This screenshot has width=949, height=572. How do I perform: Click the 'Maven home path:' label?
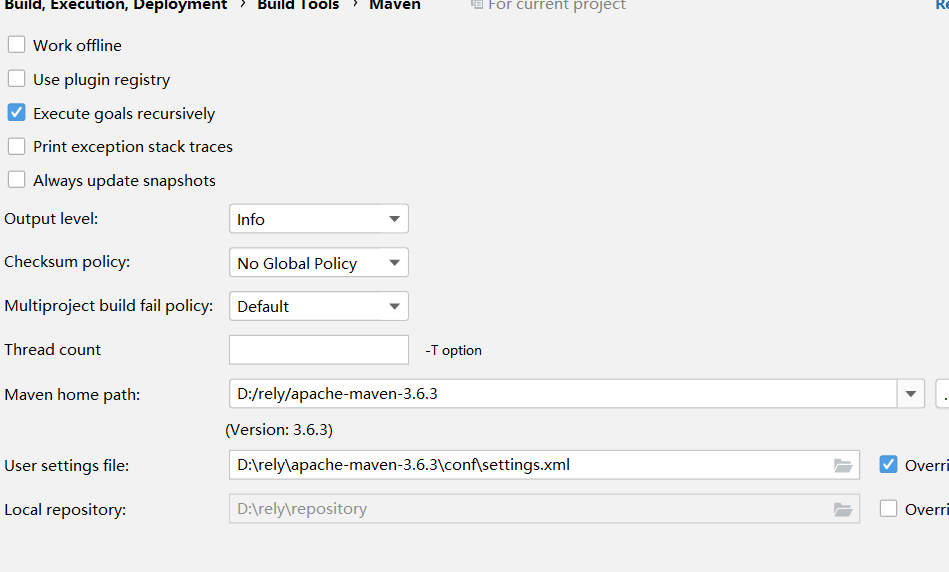click(72, 395)
